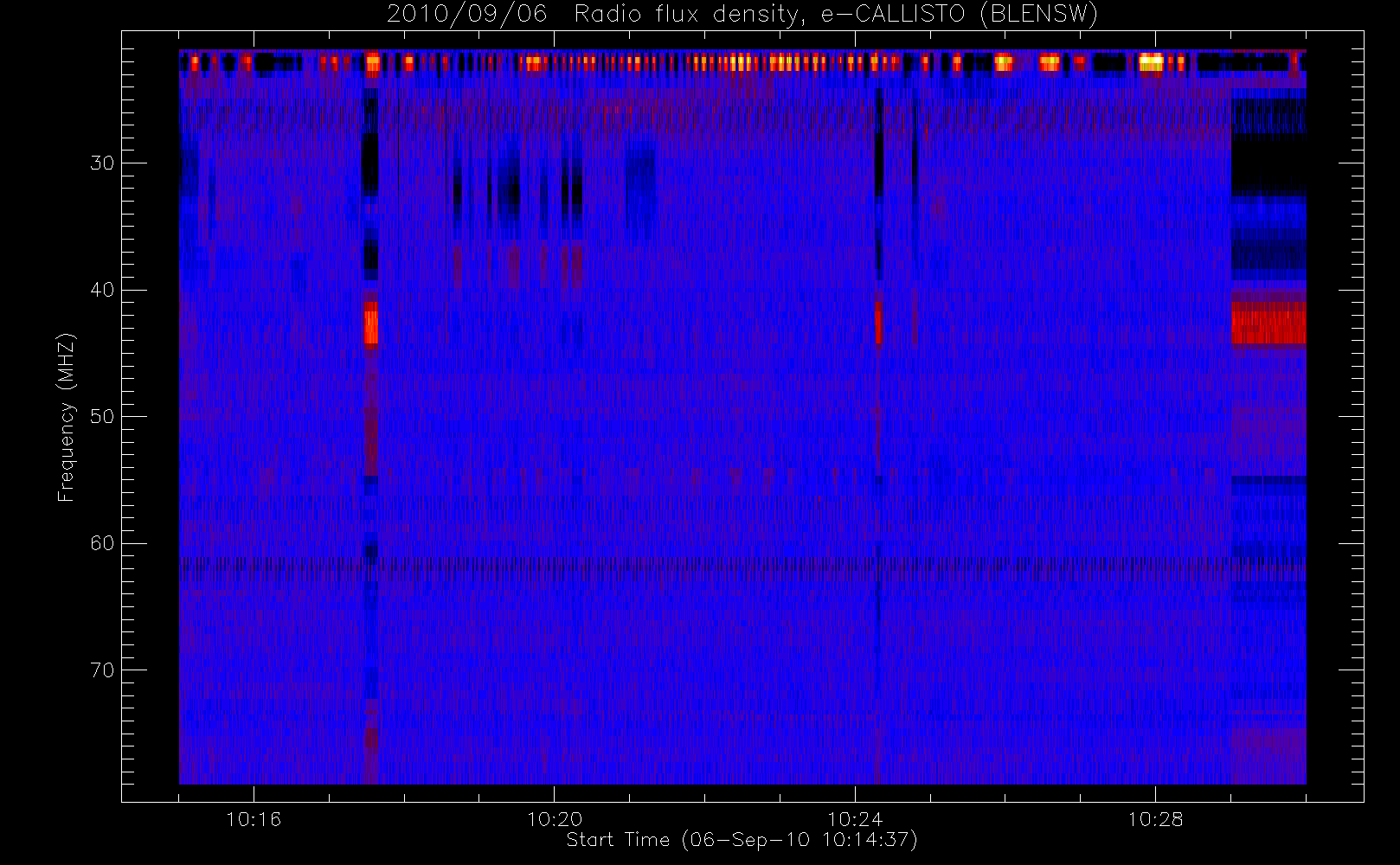Image resolution: width=1400 pixels, height=865 pixels.
Task: Click the 10:16 time tick label
Action: click(x=254, y=819)
